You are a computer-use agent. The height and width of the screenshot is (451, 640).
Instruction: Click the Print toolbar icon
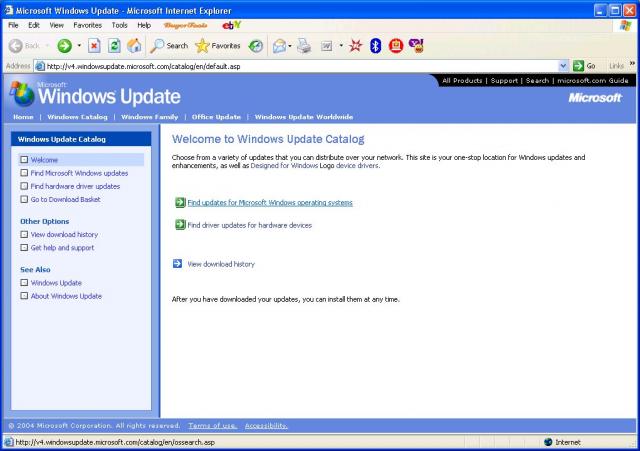[x=304, y=46]
